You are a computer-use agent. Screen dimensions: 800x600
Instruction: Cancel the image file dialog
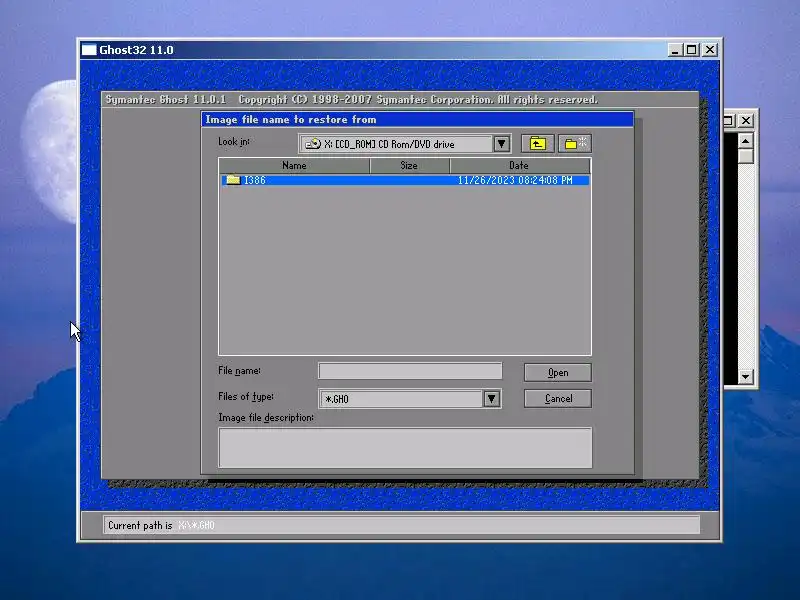[x=558, y=398]
